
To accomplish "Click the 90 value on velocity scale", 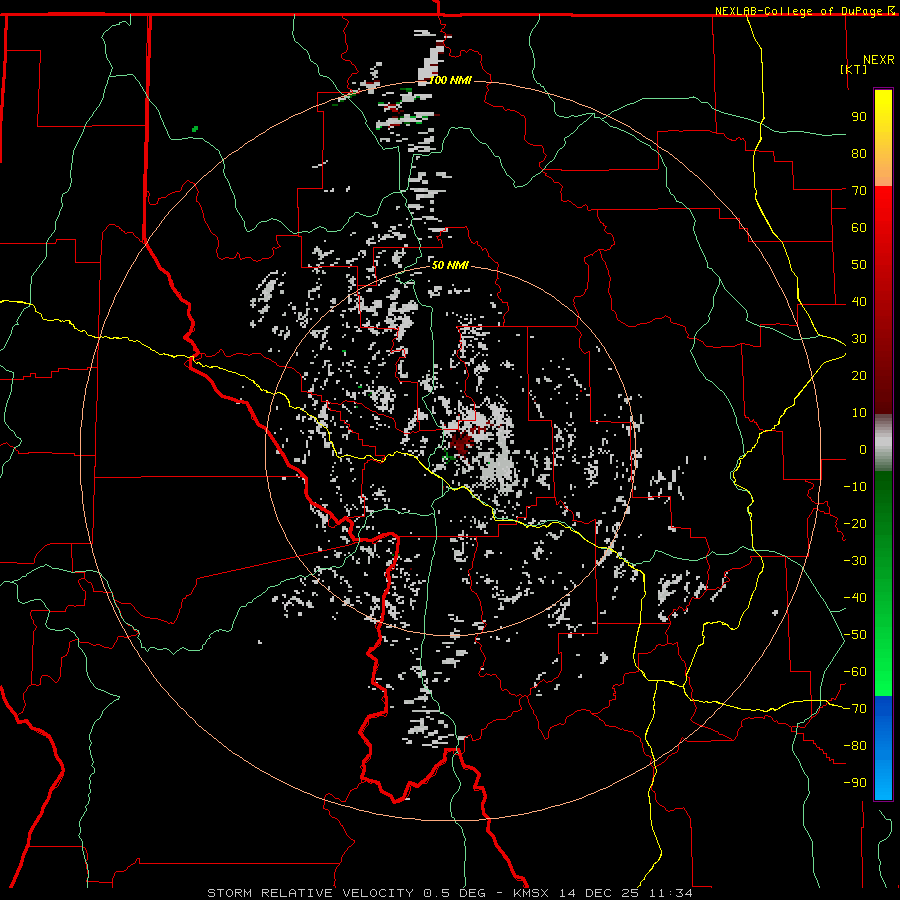I will pos(859,117).
